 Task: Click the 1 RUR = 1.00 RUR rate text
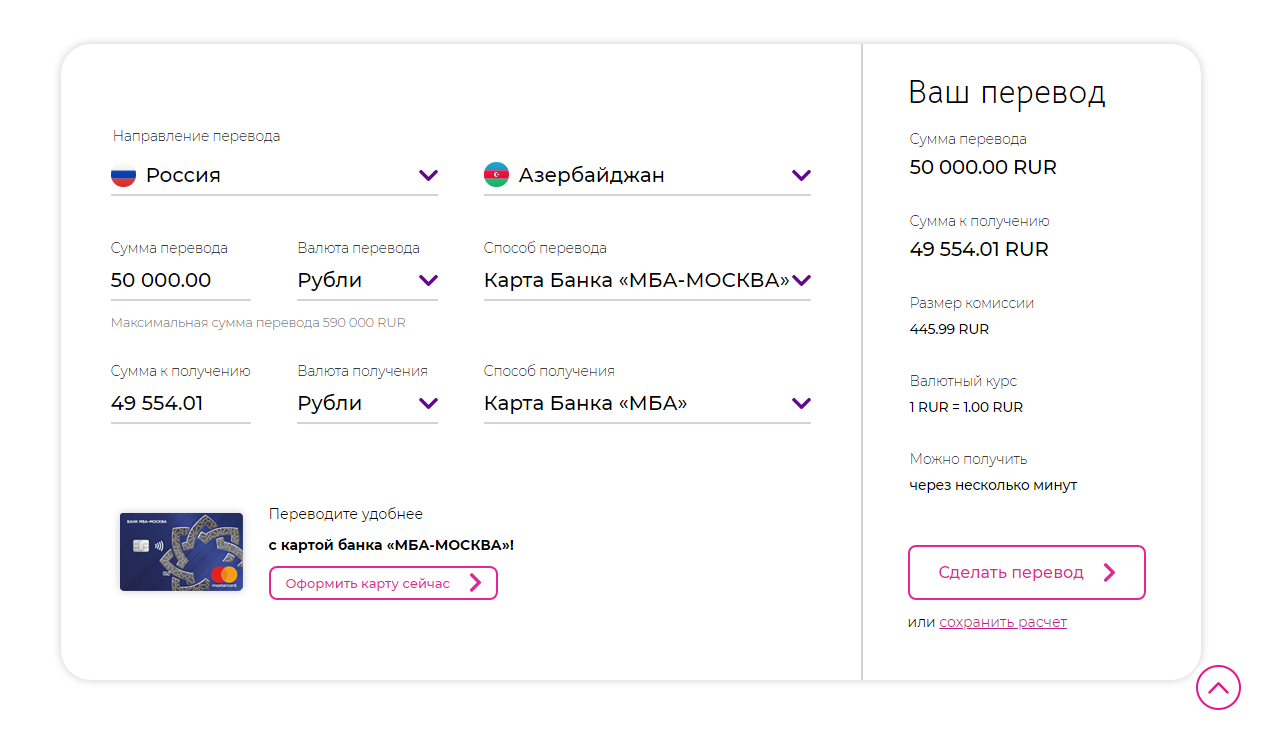point(966,407)
